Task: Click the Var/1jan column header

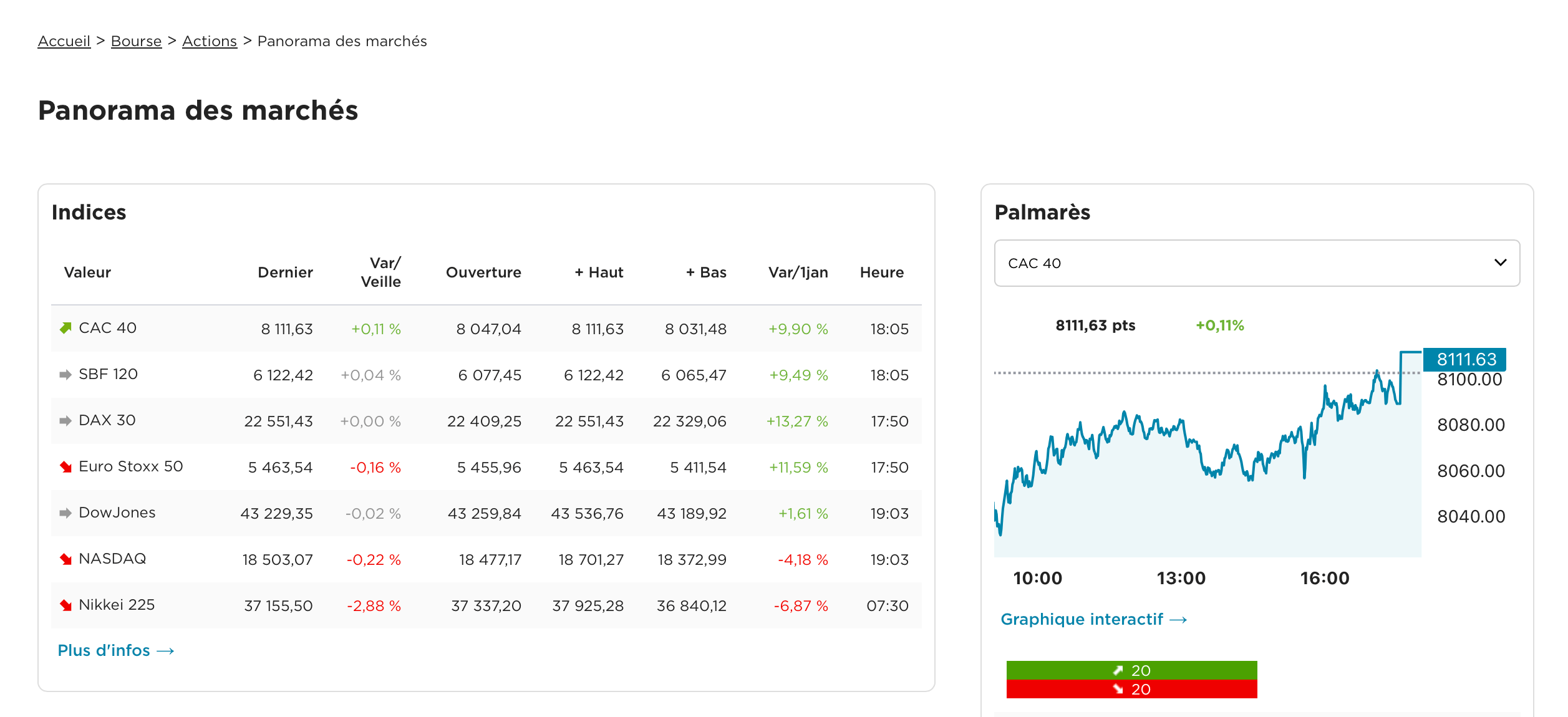Action: [x=798, y=272]
